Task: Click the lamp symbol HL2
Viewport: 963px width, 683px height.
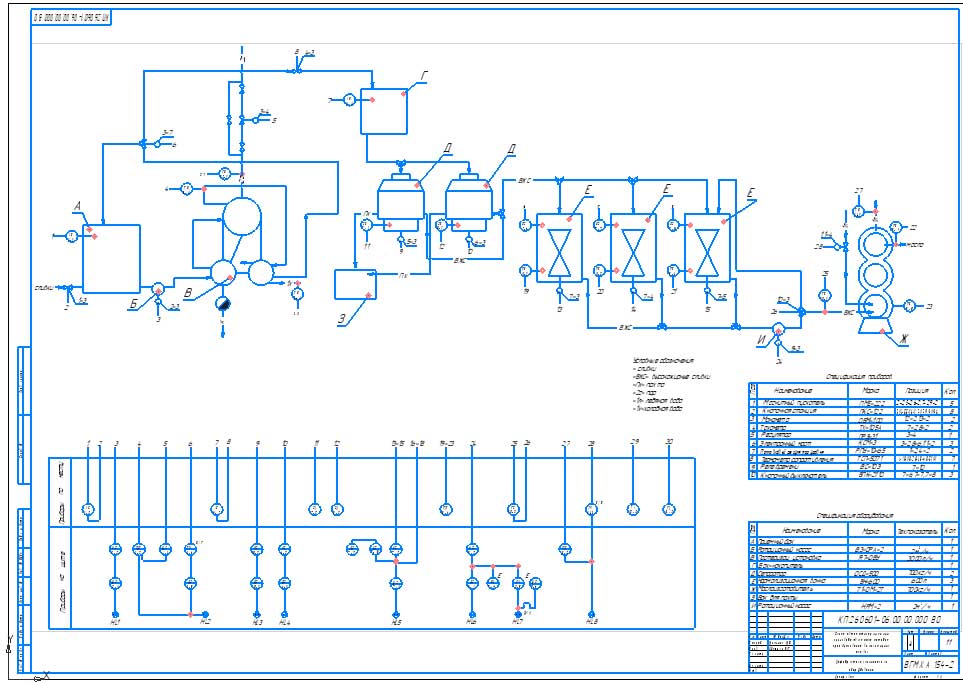Action: tap(206, 614)
